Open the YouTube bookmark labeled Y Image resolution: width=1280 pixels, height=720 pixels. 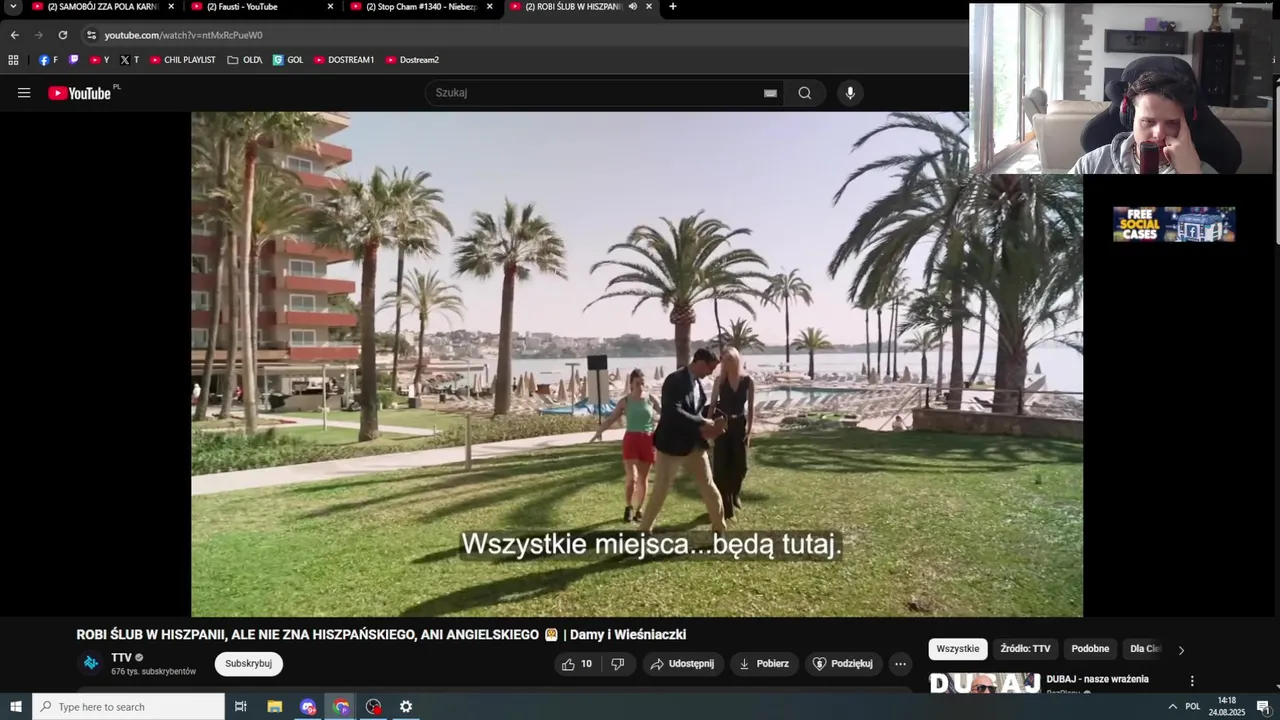(99, 60)
